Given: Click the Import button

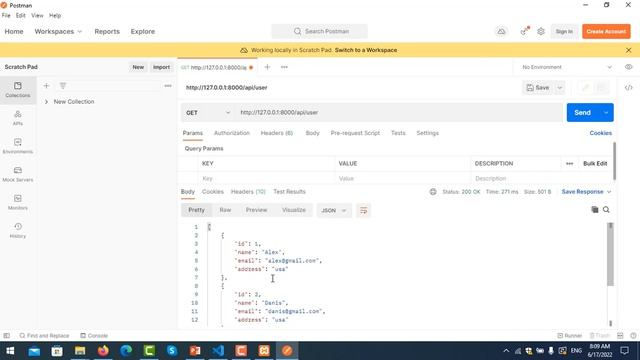Looking at the screenshot, I should point(161,67).
